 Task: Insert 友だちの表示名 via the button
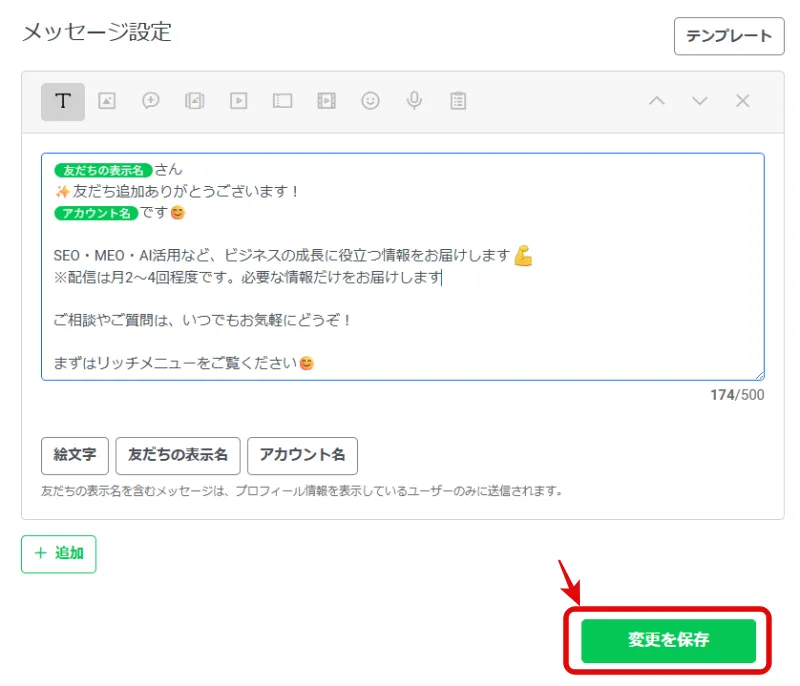tap(178, 455)
